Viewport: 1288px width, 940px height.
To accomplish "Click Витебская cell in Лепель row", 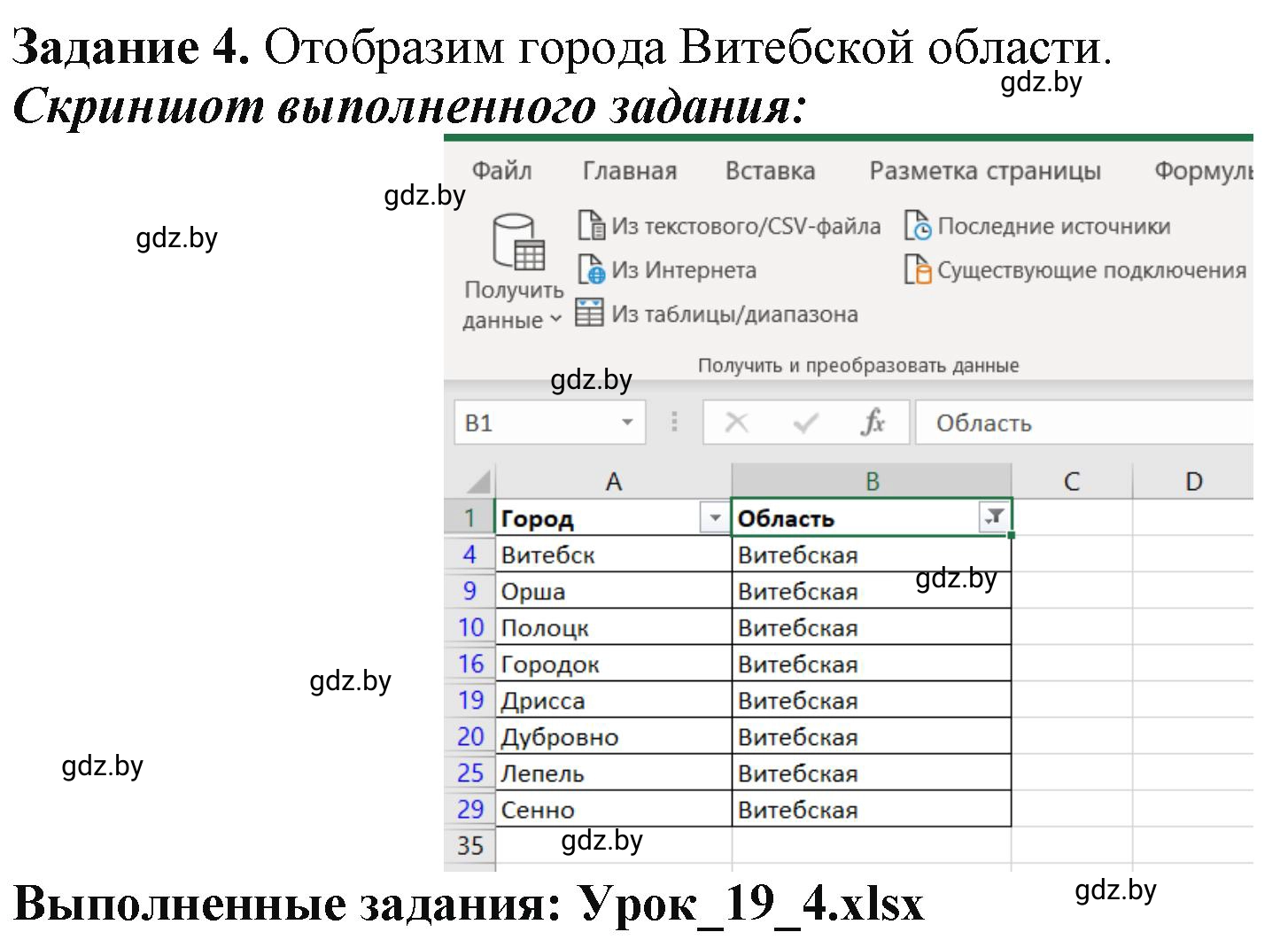I will (x=872, y=773).
